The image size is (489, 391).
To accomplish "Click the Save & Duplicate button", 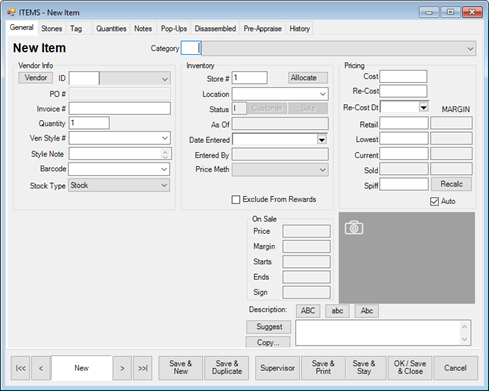I will click(227, 368).
